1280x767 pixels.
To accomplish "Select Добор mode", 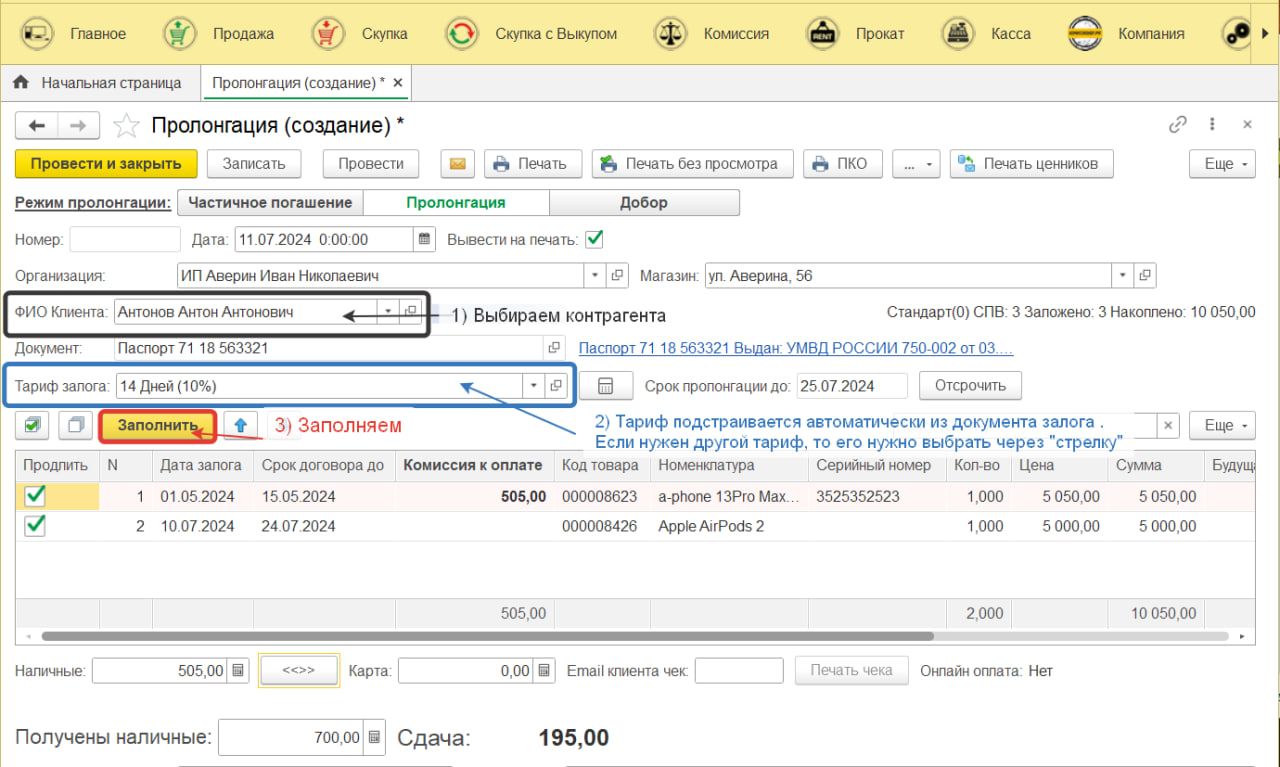I will point(644,203).
